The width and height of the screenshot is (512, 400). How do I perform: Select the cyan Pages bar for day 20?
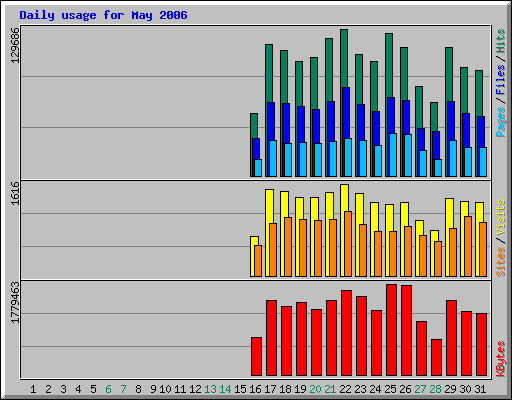pyautogui.click(x=318, y=160)
